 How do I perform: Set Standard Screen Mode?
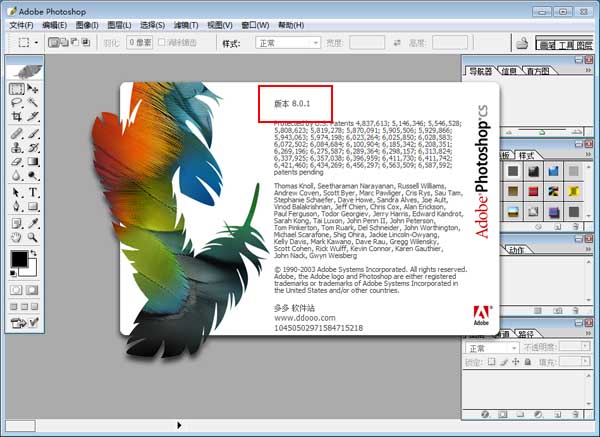point(14,307)
